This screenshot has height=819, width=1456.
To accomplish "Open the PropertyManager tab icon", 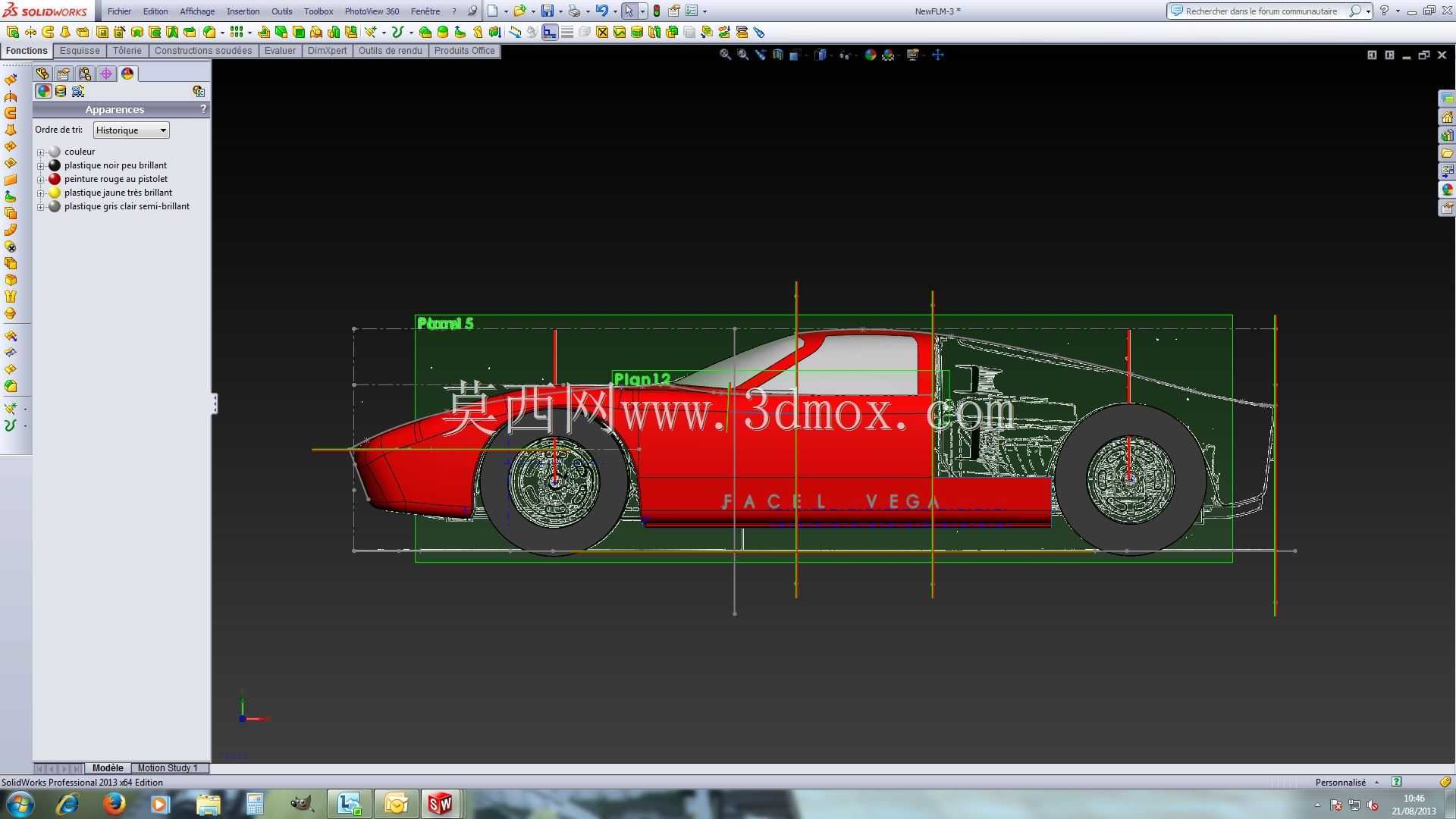I will coord(64,74).
